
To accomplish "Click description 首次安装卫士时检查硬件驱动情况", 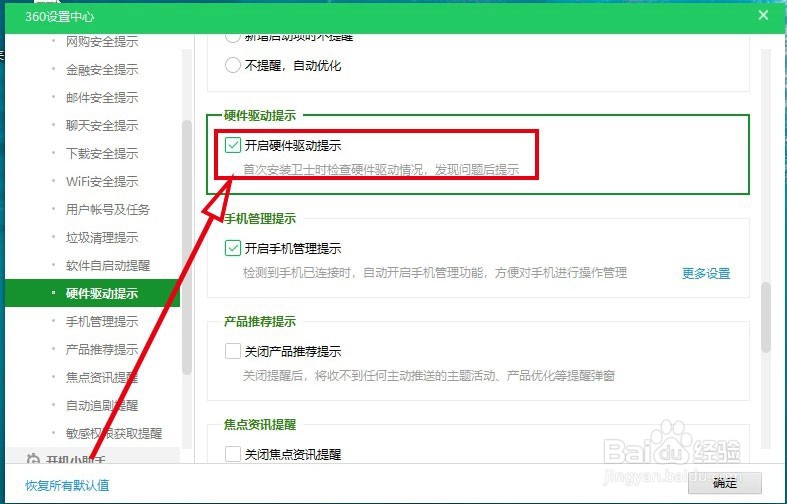I will click(x=381, y=170).
